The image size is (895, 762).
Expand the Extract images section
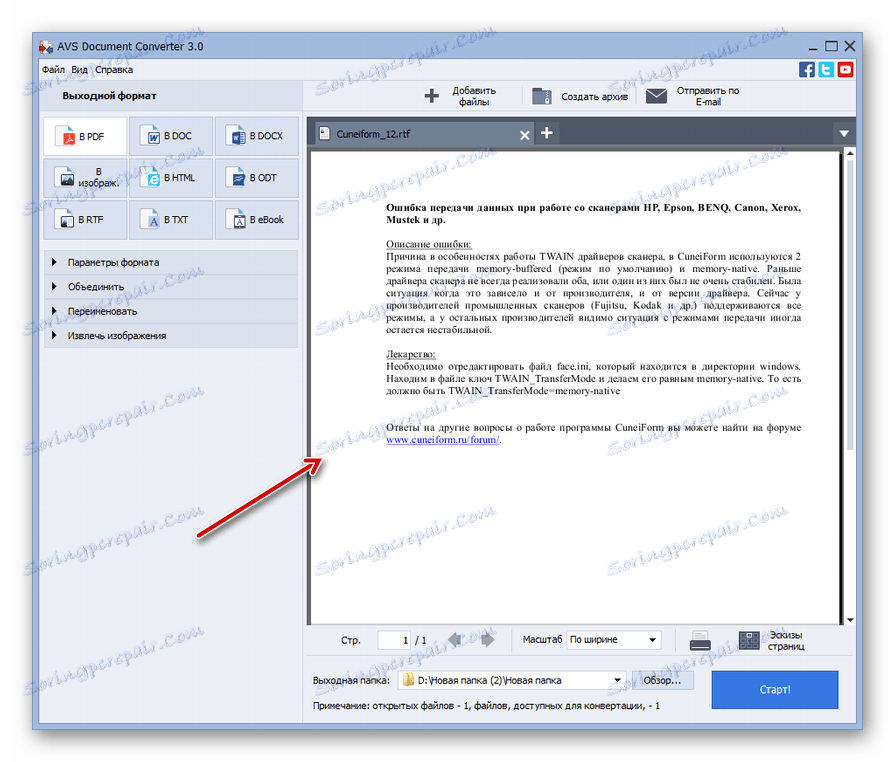pyautogui.click(x=171, y=336)
